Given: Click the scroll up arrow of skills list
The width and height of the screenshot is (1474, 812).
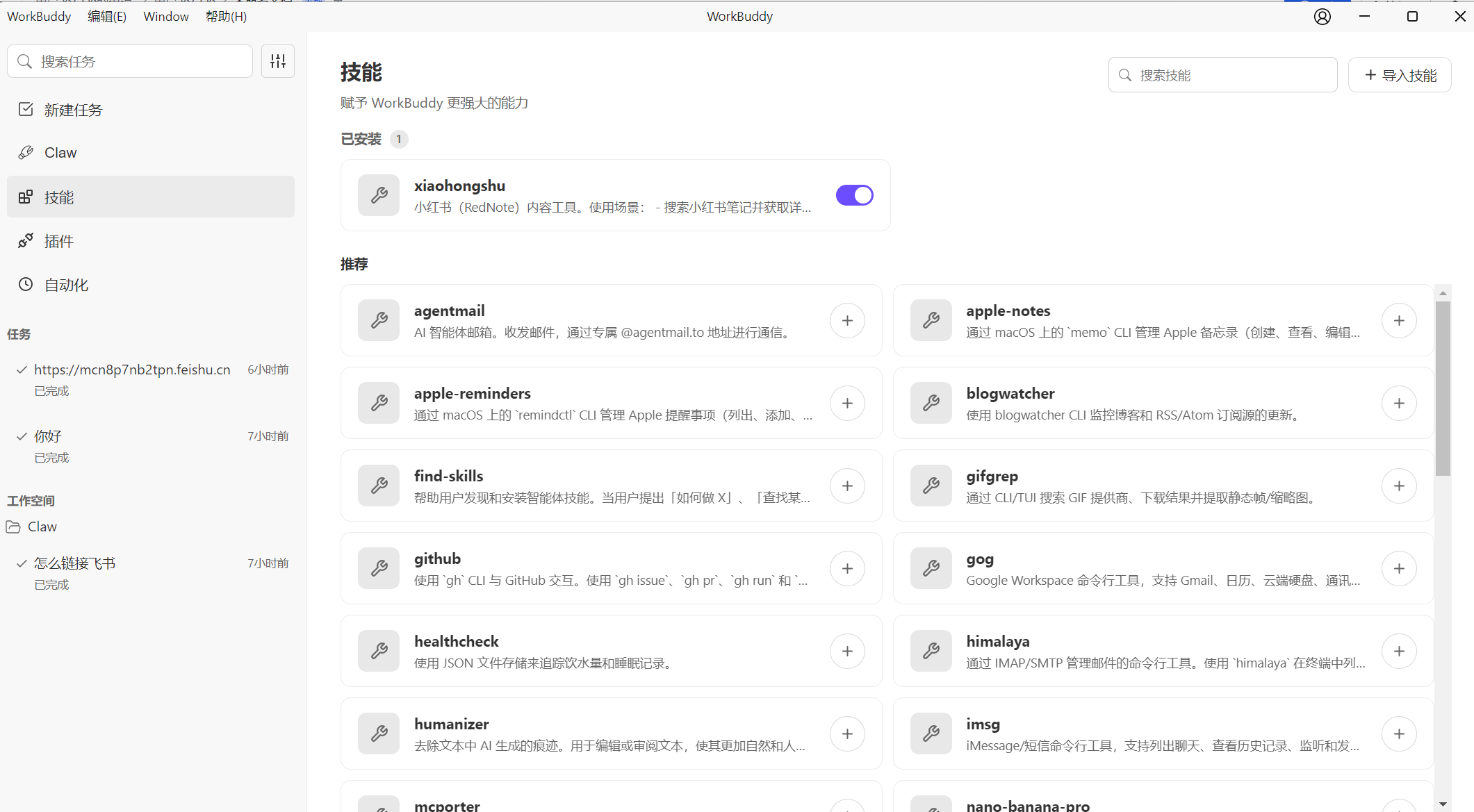Looking at the screenshot, I should pyautogui.click(x=1443, y=293).
